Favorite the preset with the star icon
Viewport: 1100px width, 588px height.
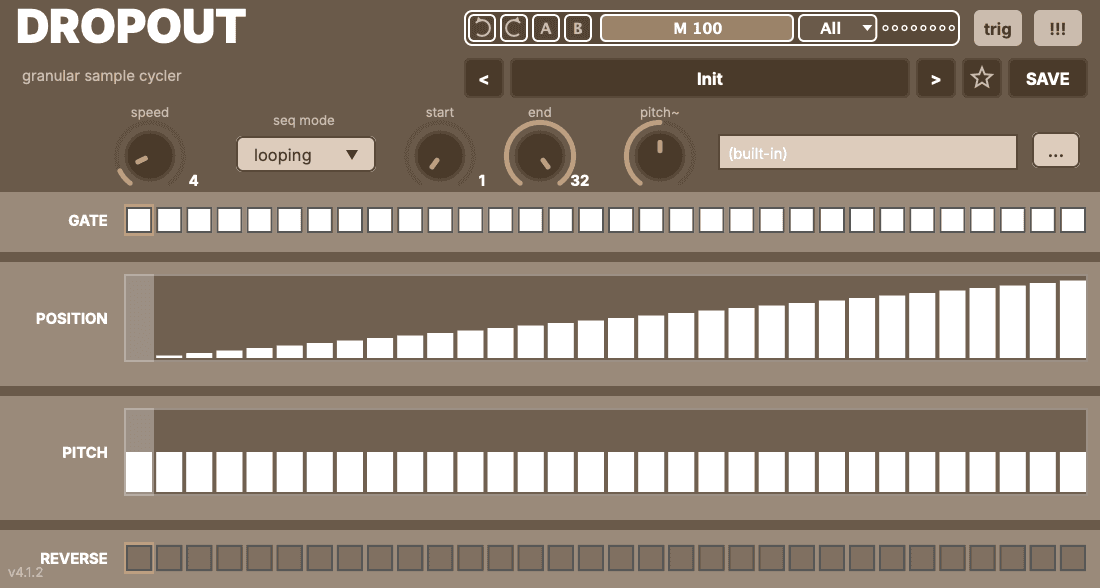tap(981, 78)
